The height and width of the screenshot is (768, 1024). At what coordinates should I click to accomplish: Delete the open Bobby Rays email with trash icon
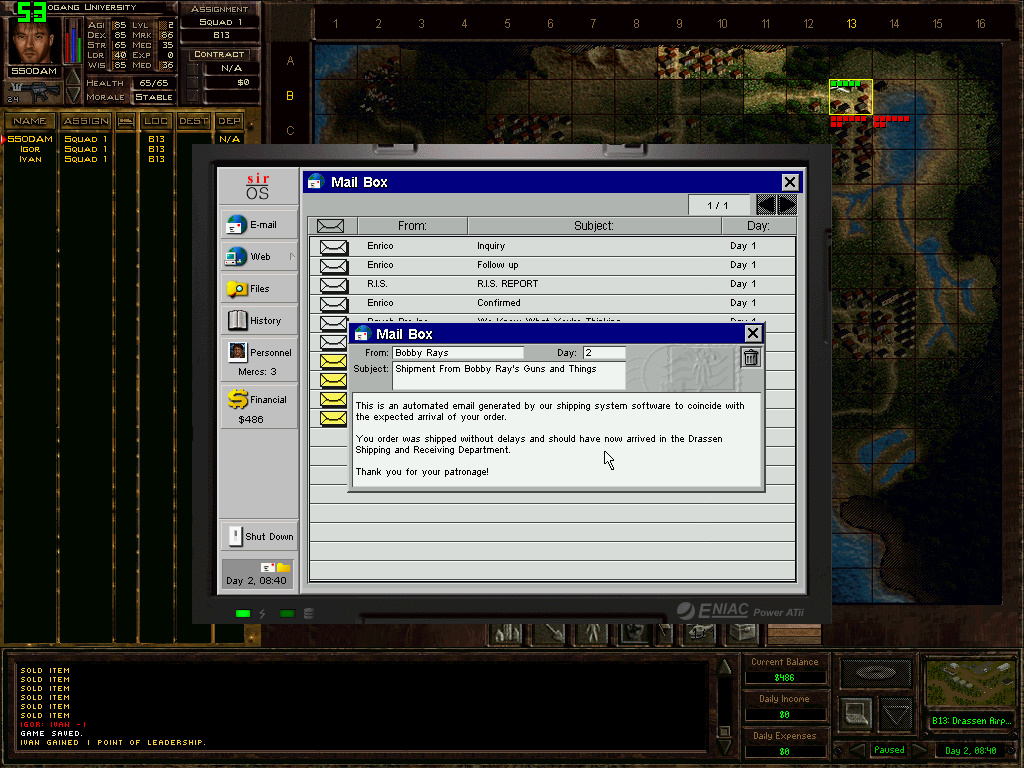click(751, 358)
